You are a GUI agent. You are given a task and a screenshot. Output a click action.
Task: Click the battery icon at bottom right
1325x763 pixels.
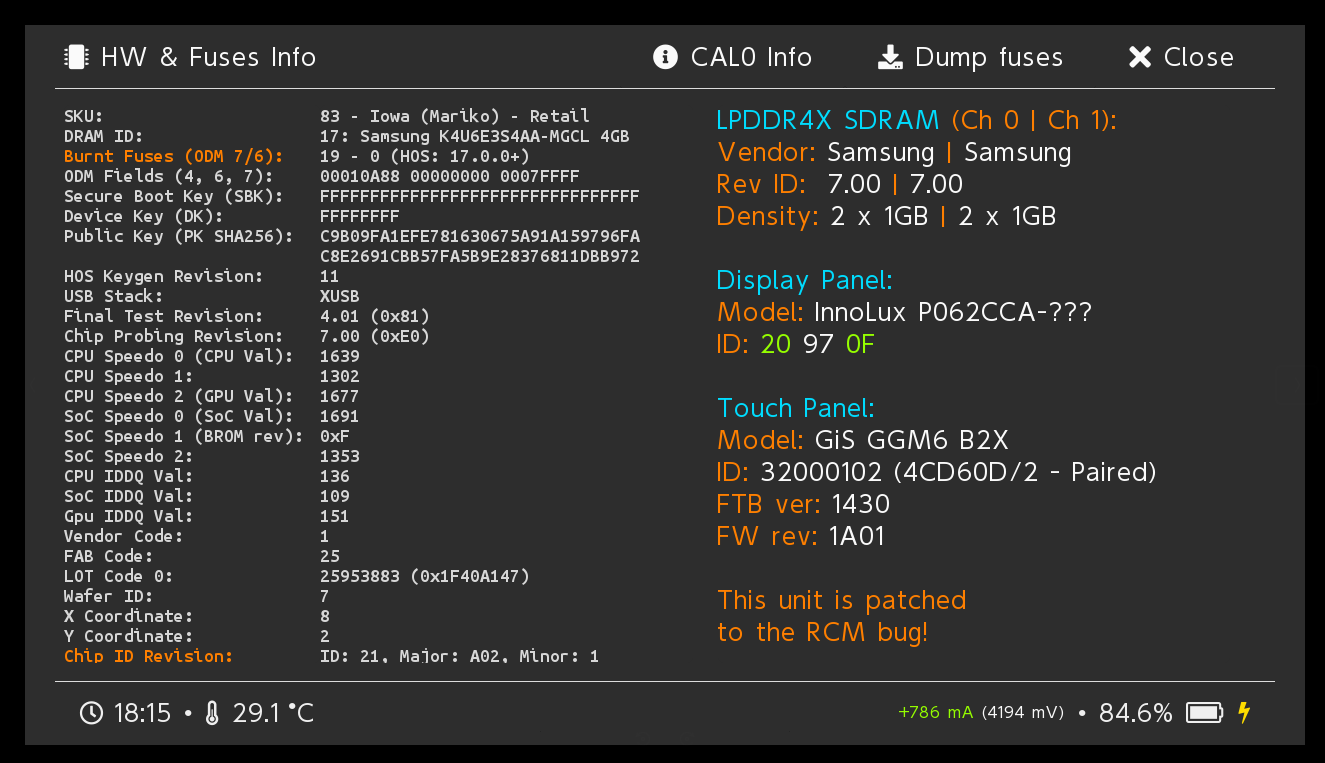click(x=1204, y=713)
